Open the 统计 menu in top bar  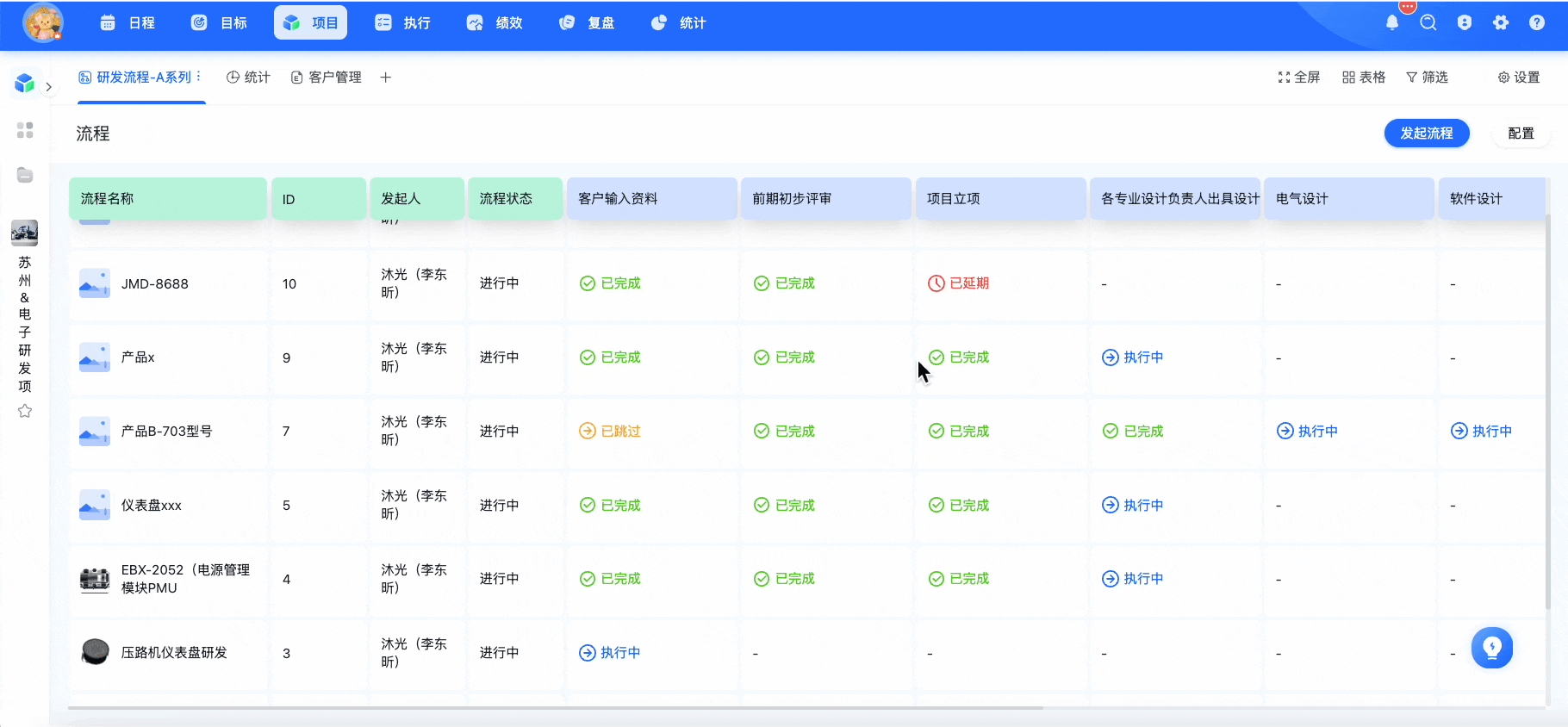pyautogui.click(x=678, y=23)
